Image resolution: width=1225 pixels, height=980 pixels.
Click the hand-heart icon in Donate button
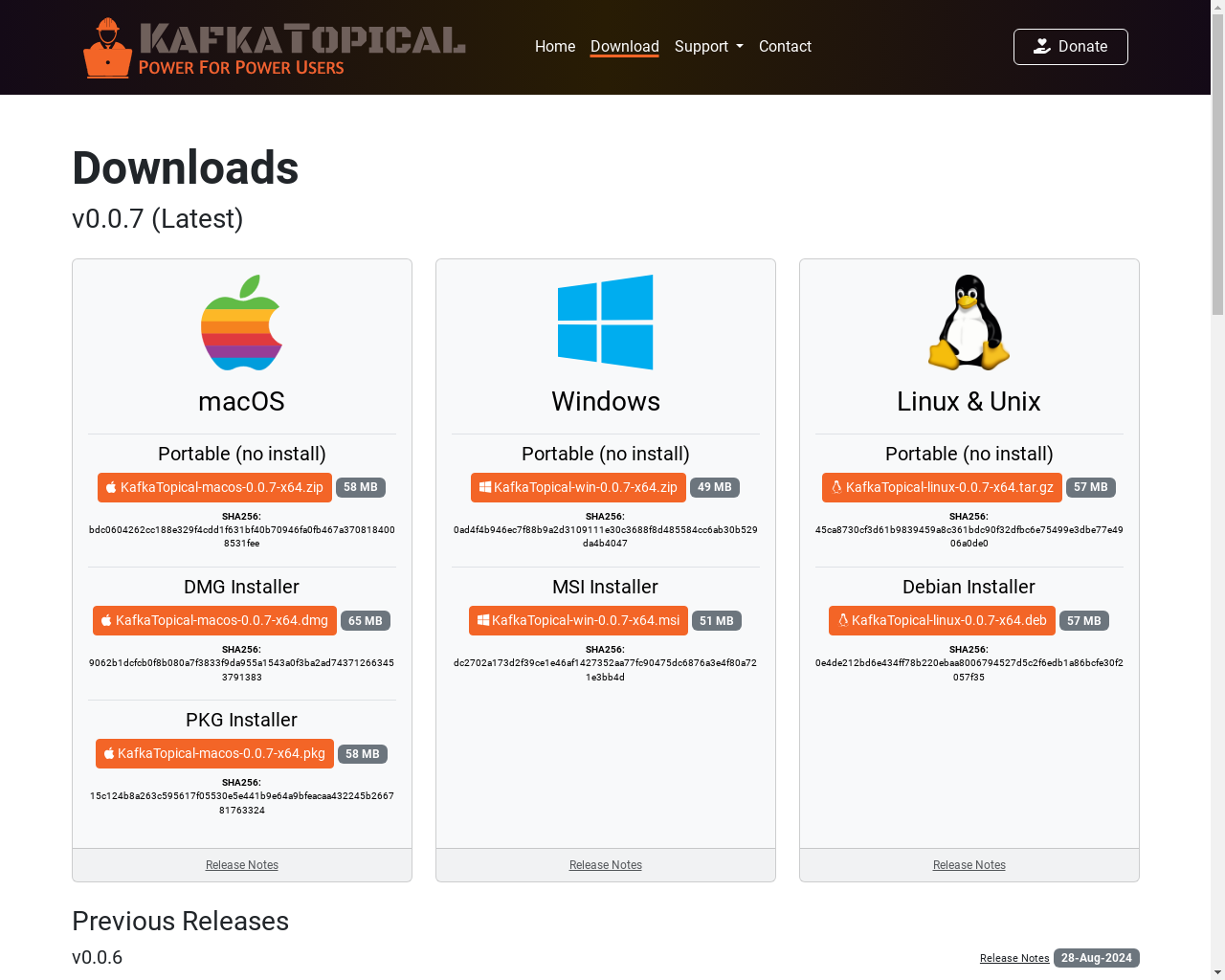click(1042, 46)
